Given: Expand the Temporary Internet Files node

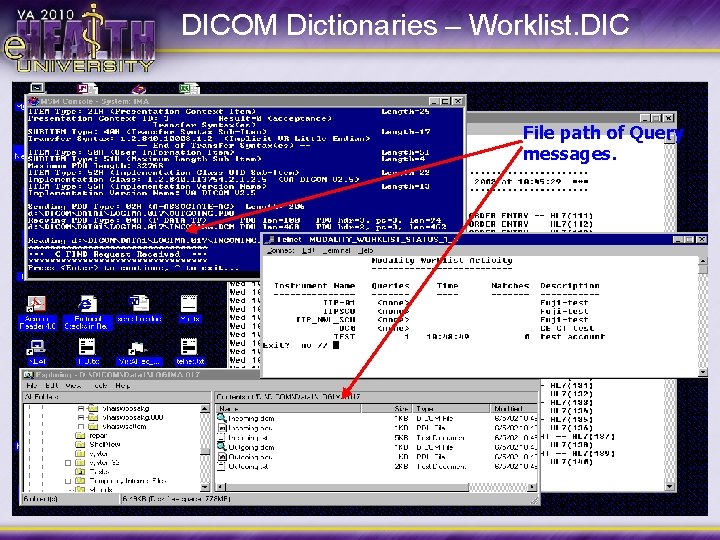Looking at the screenshot, I should (68, 481).
